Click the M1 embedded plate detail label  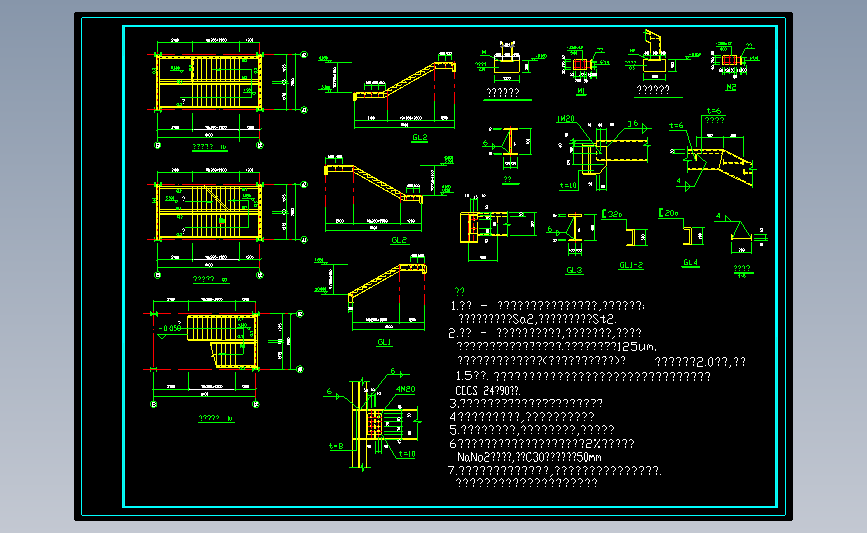click(581, 91)
